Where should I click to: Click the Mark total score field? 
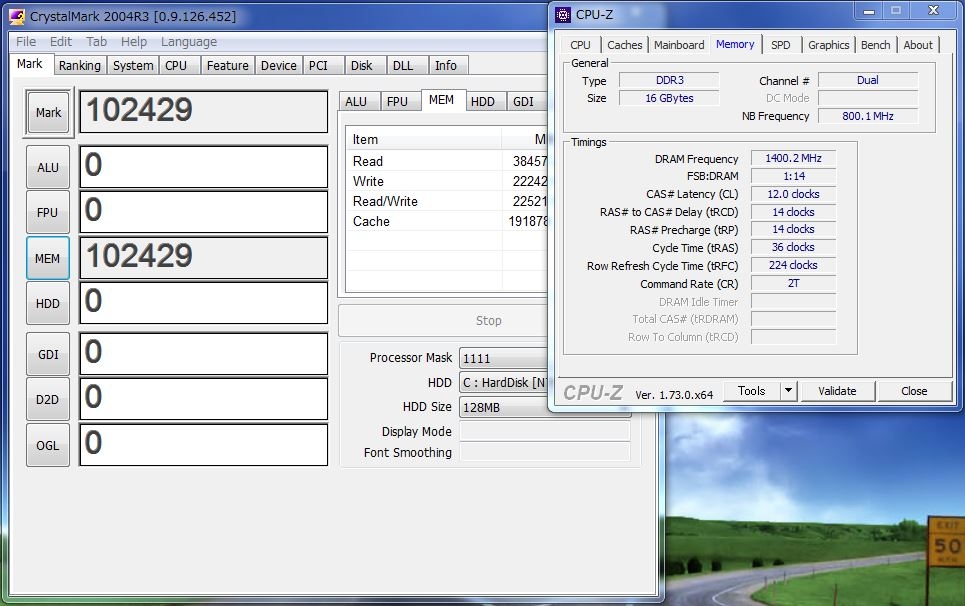click(x=203, y=112)
